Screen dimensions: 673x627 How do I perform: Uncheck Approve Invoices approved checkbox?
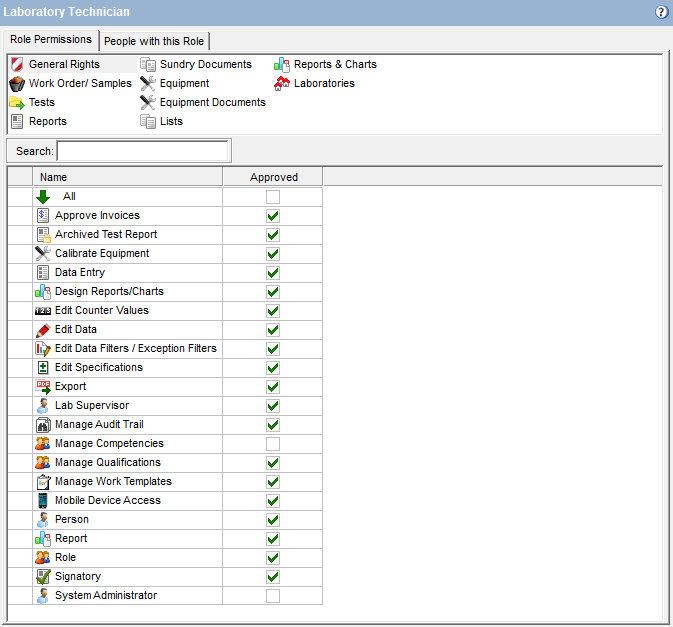click(x=273, y=215)
